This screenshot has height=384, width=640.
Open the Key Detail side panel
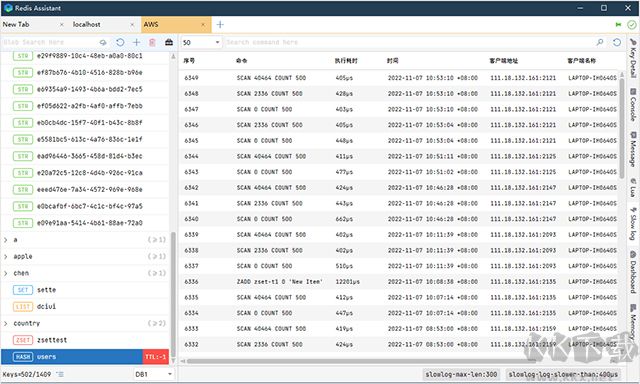(633, 58)
